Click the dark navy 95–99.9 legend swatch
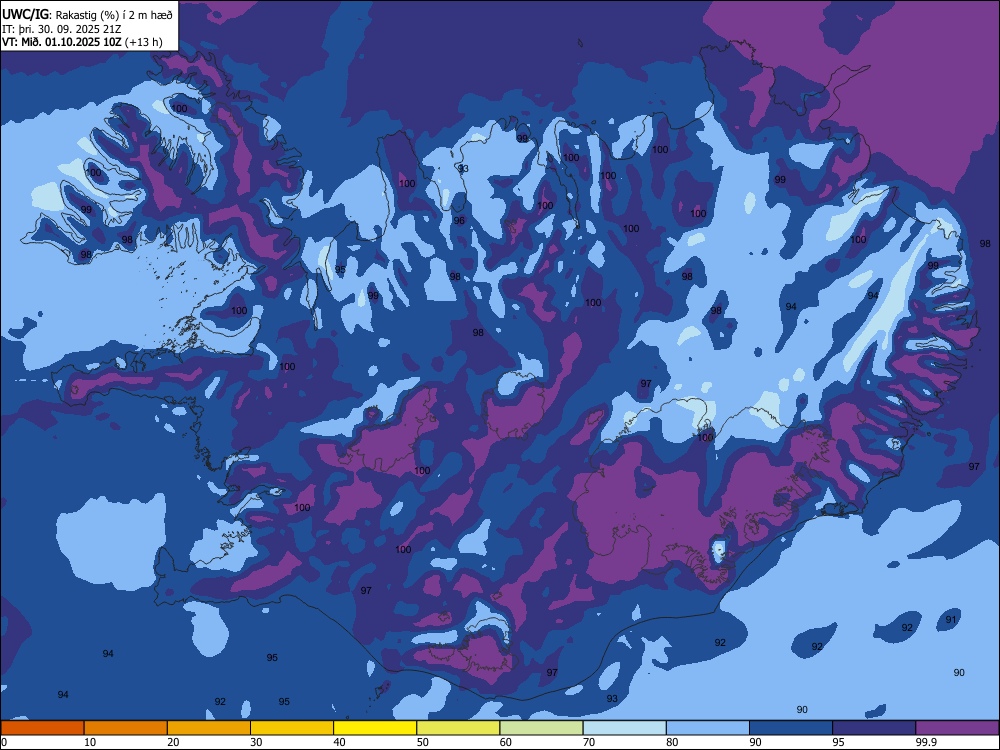1000x750 pixels. click(x=874, y=728)
